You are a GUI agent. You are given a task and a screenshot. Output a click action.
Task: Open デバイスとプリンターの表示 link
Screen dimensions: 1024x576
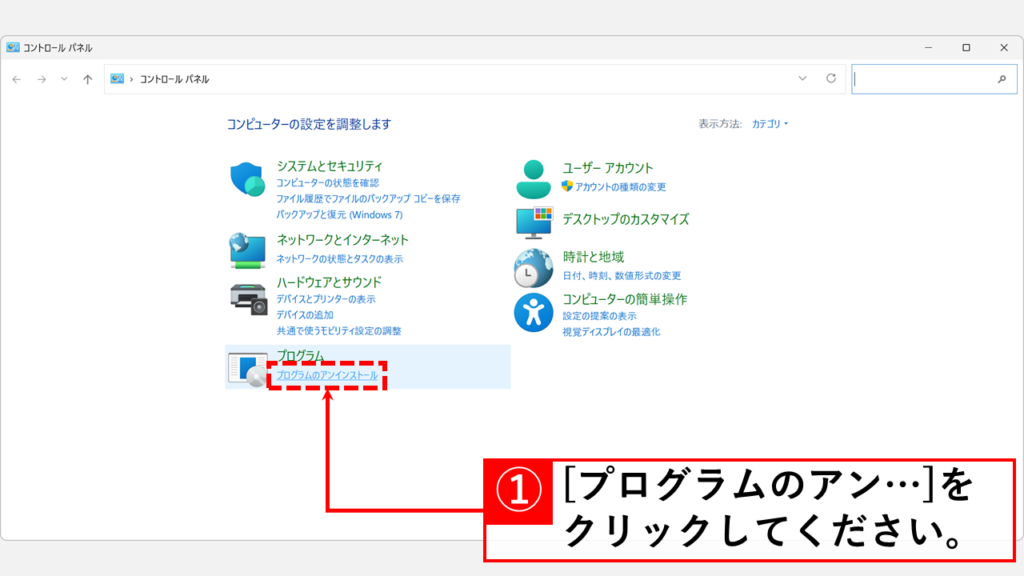[x=326, y=299]
